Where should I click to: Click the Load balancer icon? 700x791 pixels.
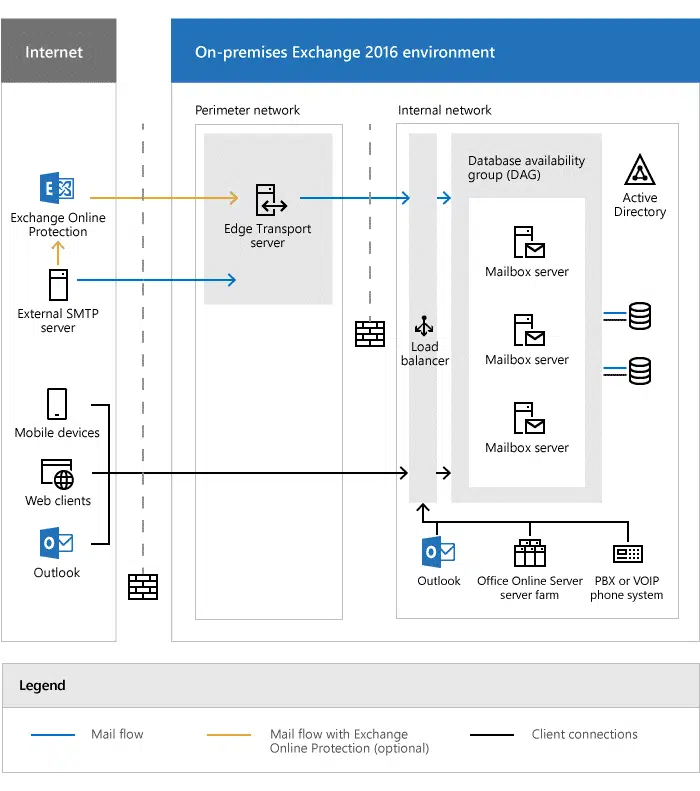pyautogui.click(x=424, y=327)
